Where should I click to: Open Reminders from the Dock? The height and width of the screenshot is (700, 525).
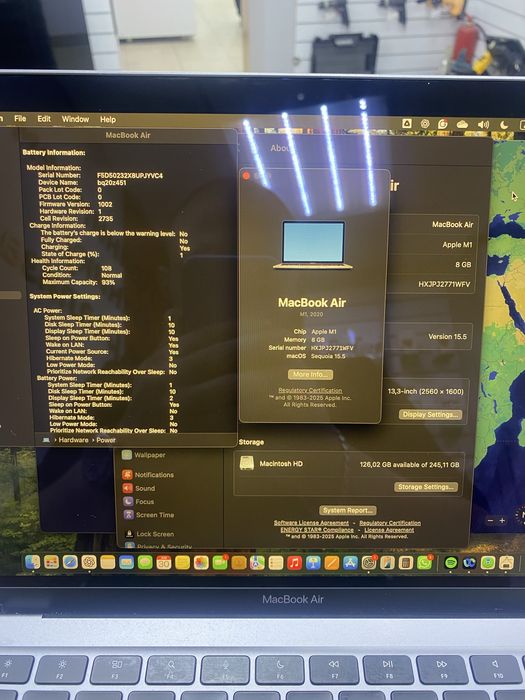point(276,563)
